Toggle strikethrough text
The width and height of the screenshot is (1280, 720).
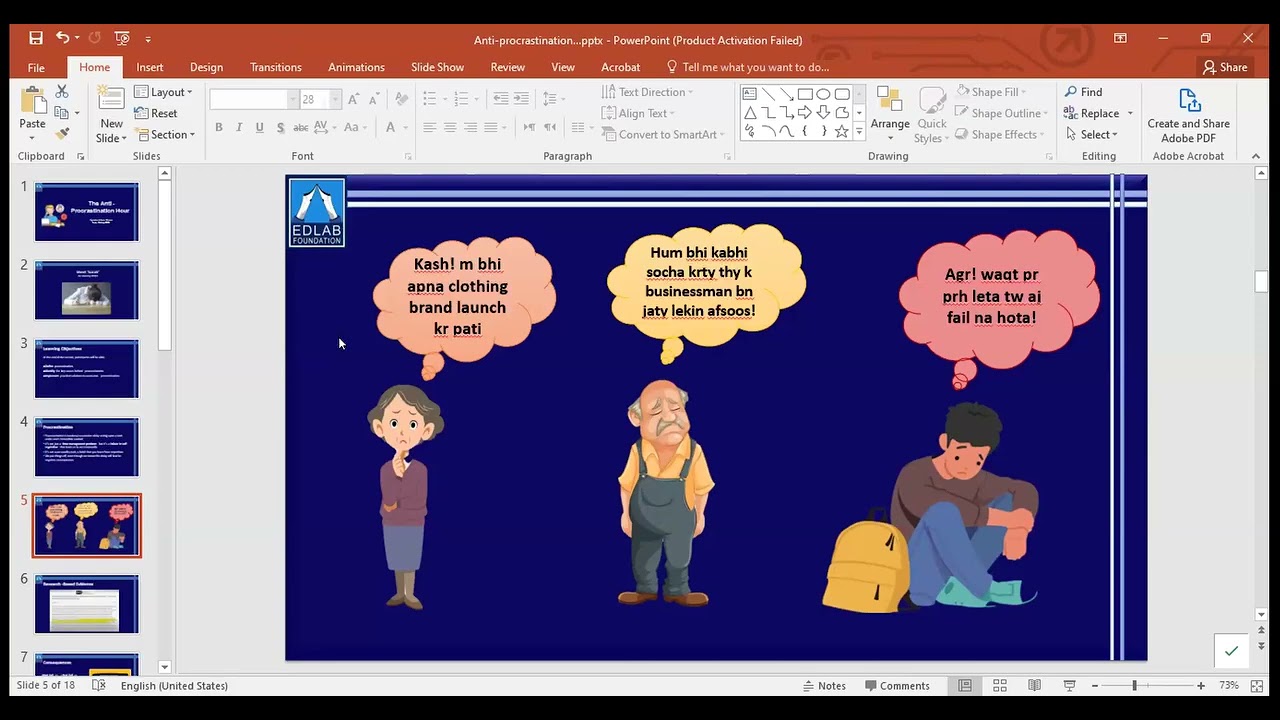[x=300, y=127]
